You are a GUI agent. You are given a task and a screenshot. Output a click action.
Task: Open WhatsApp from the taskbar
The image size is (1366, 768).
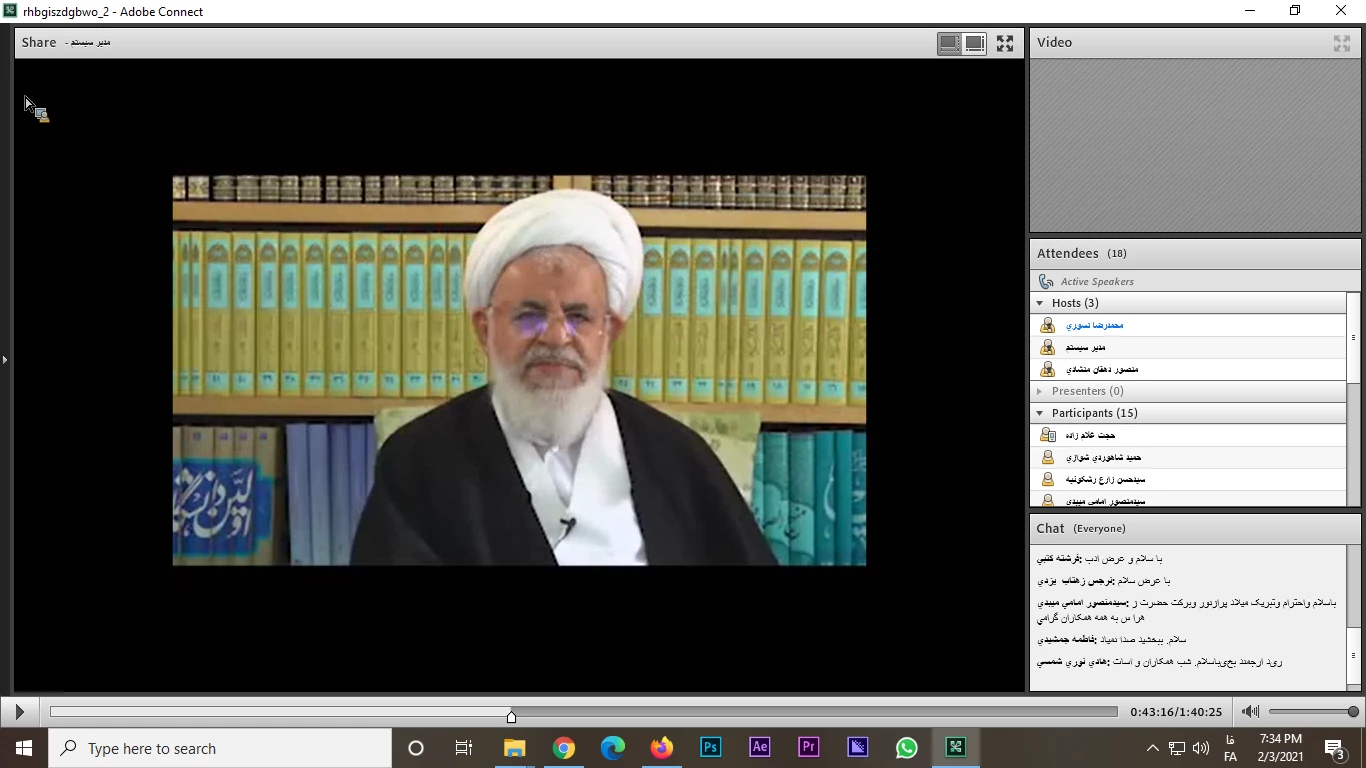[x=907, y=748]
